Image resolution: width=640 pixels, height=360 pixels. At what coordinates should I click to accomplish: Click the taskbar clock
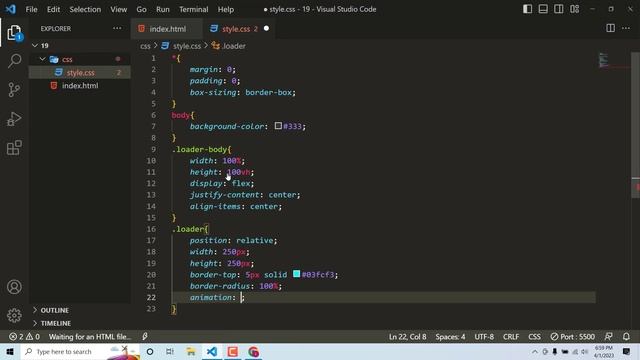[604, 351]
